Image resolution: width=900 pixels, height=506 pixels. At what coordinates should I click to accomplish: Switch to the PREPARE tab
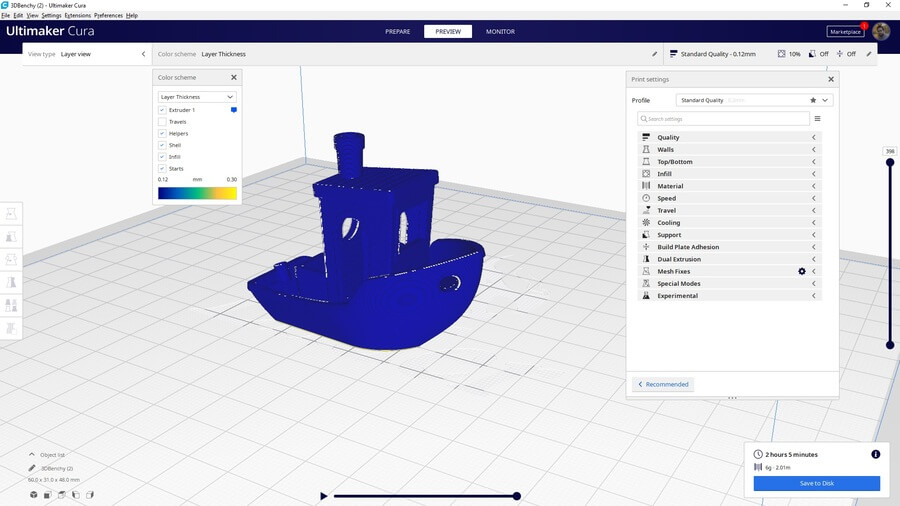[x=398, y=31]
